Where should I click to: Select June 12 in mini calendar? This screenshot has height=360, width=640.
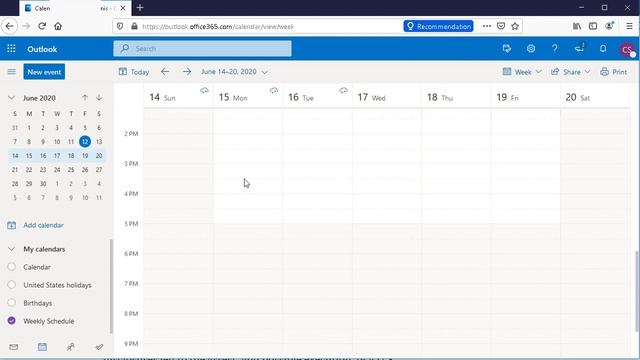click(x=85, y=142)
